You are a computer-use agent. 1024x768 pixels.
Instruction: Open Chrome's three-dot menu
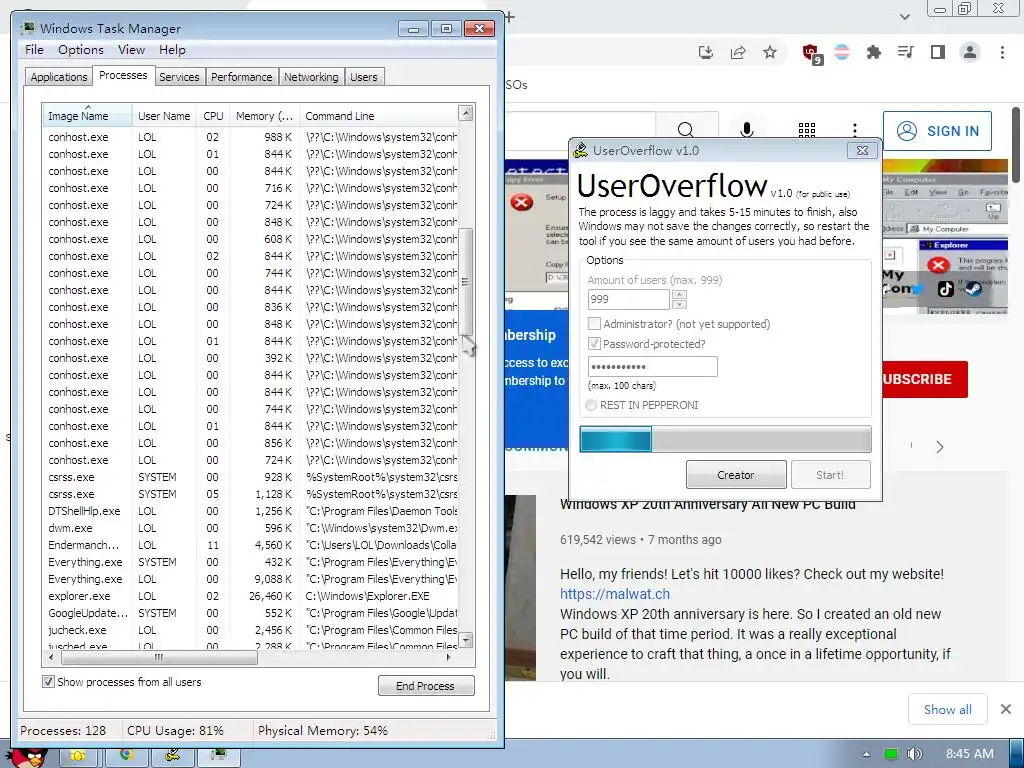point(1002,52)
